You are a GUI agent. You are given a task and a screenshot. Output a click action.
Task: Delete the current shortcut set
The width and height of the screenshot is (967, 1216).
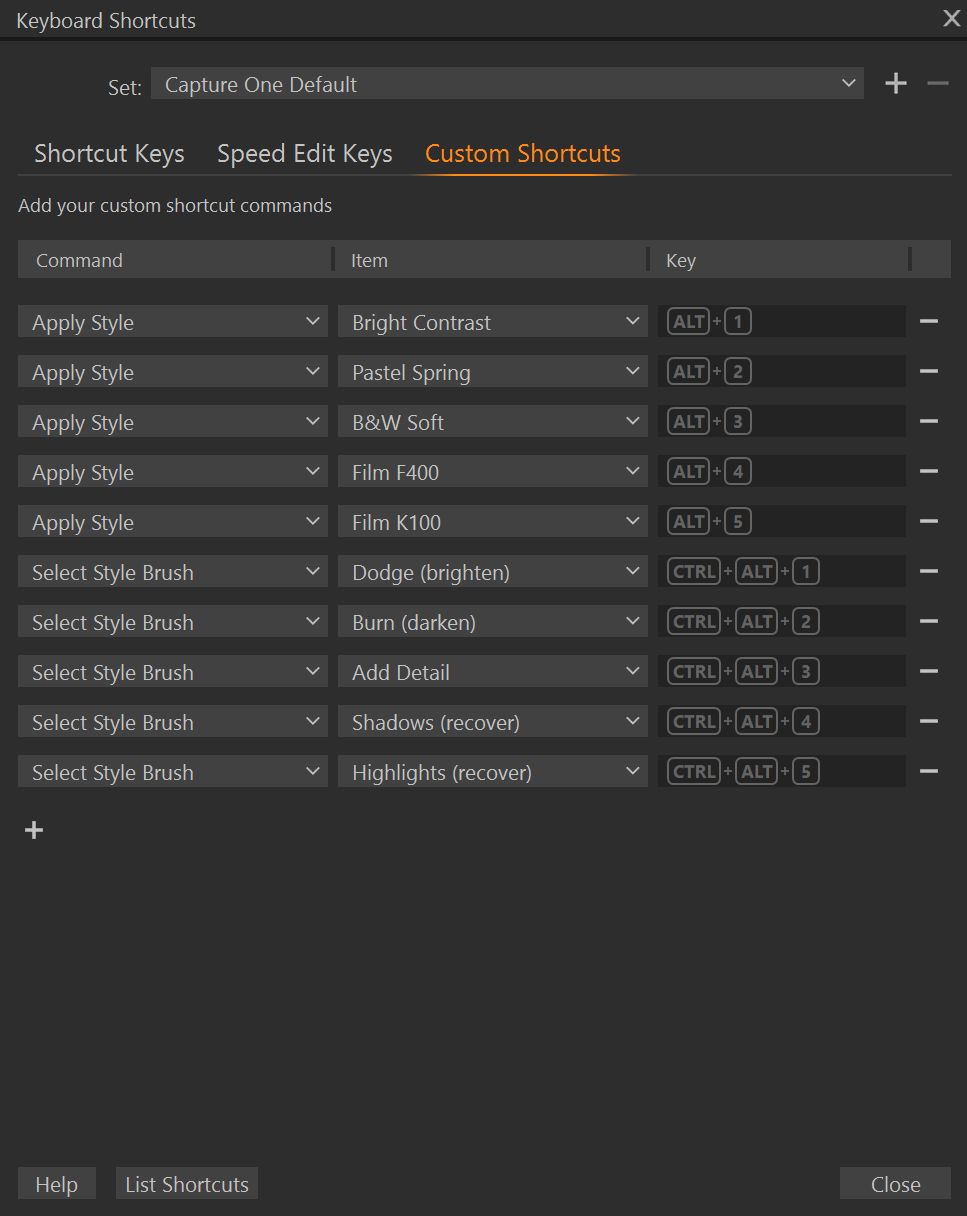(x=937, y=84)
